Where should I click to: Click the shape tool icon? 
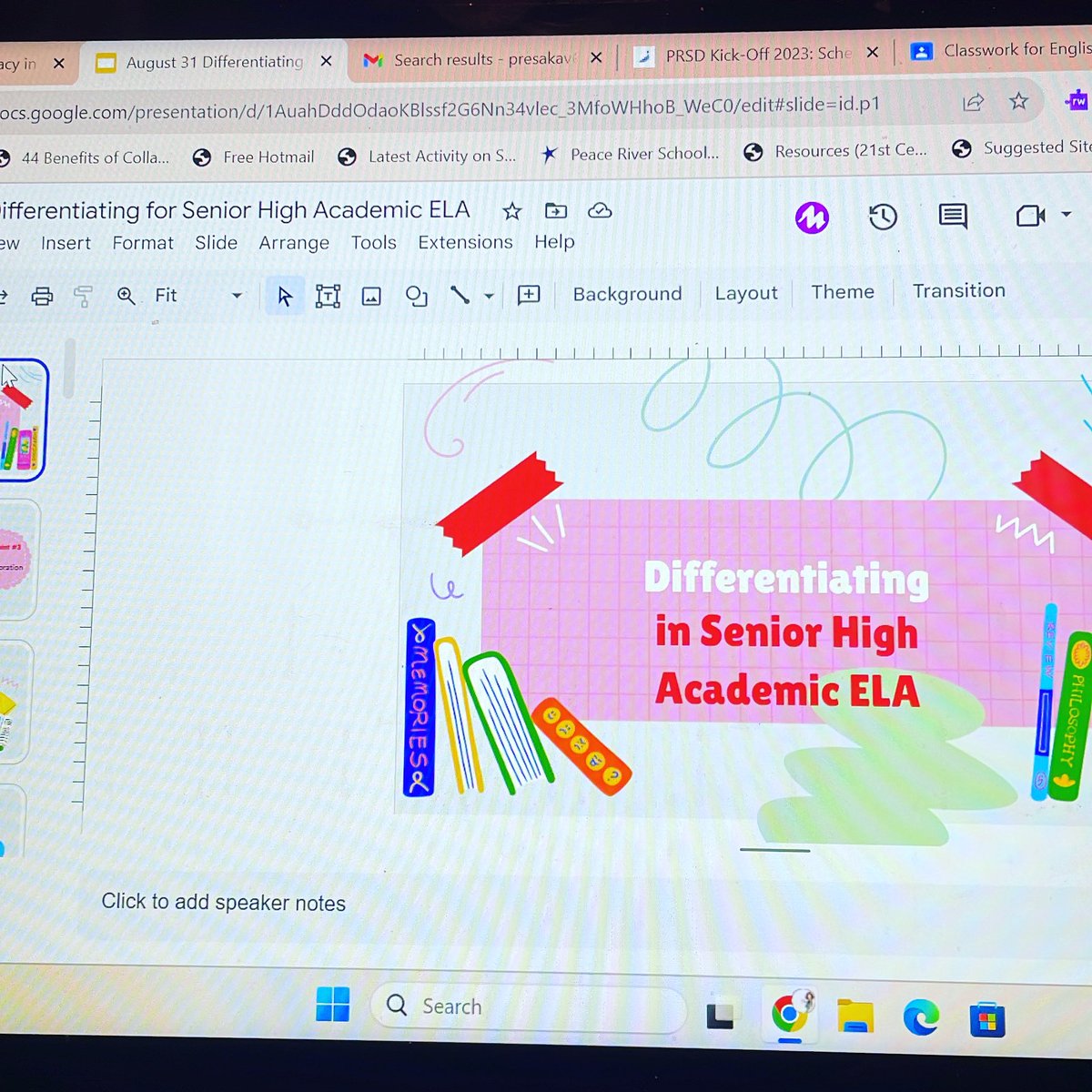pyautogui.click(x=417, y=296)
